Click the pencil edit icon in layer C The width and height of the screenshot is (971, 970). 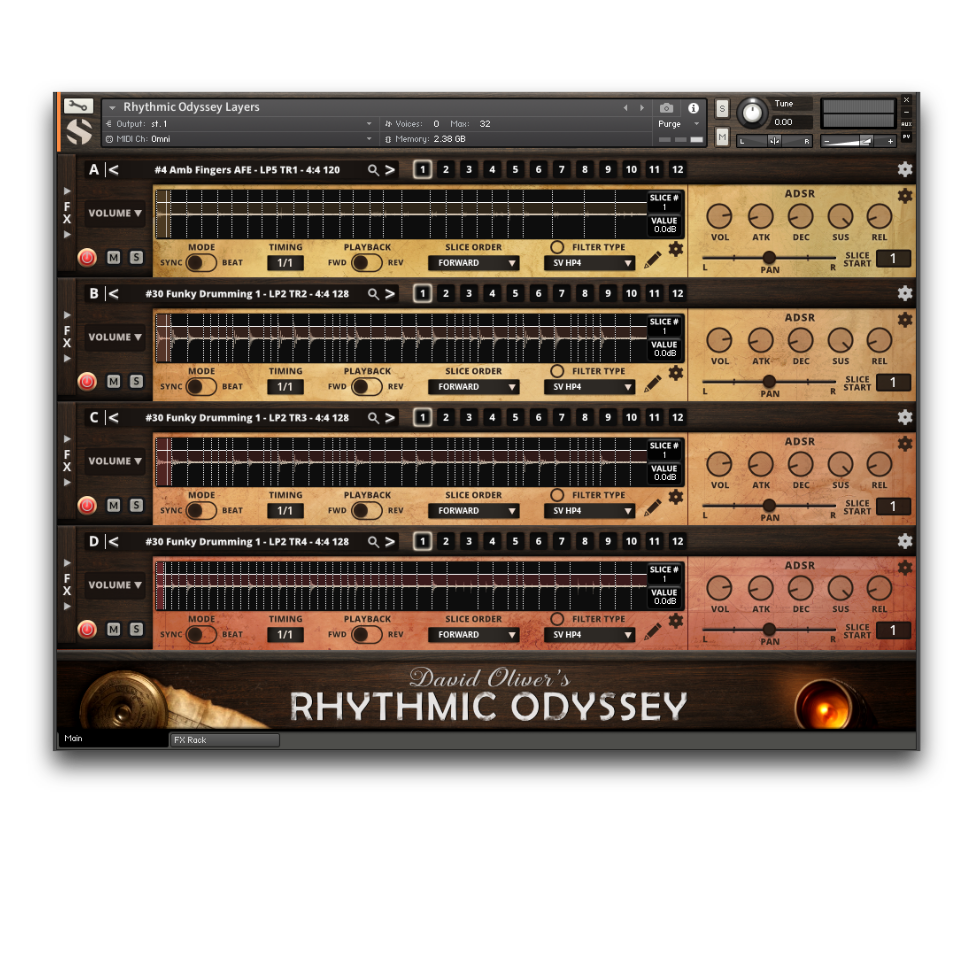coord(653,508)
